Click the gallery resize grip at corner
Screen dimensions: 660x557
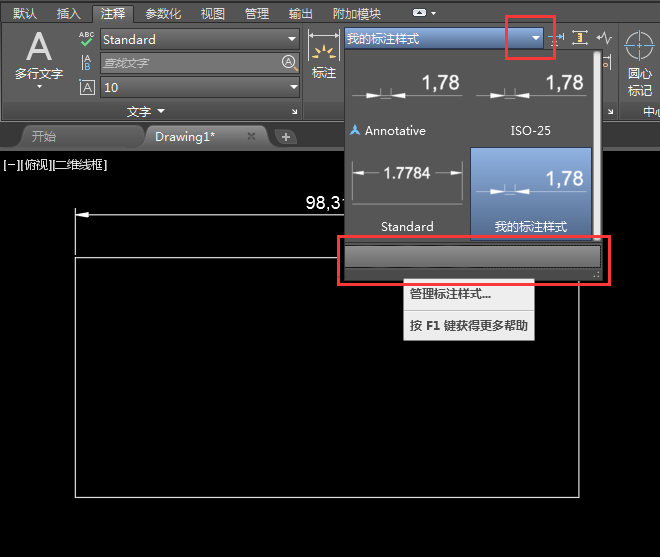(x=596, y=275)
